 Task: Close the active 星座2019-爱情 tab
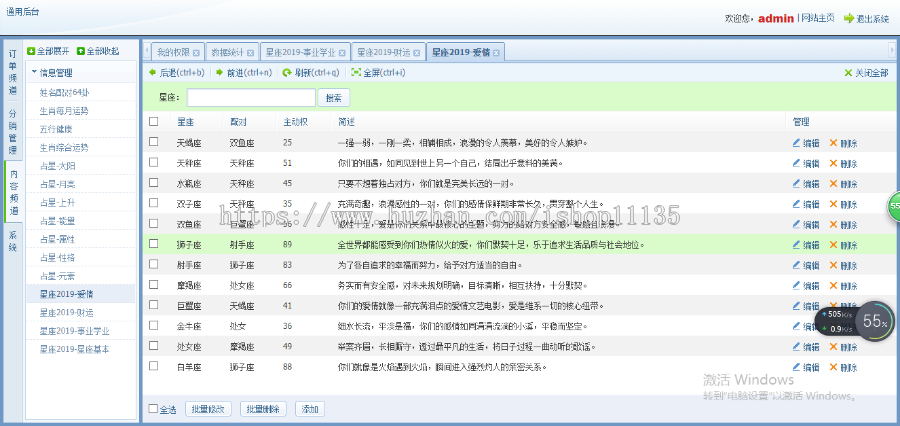point(496,53)
